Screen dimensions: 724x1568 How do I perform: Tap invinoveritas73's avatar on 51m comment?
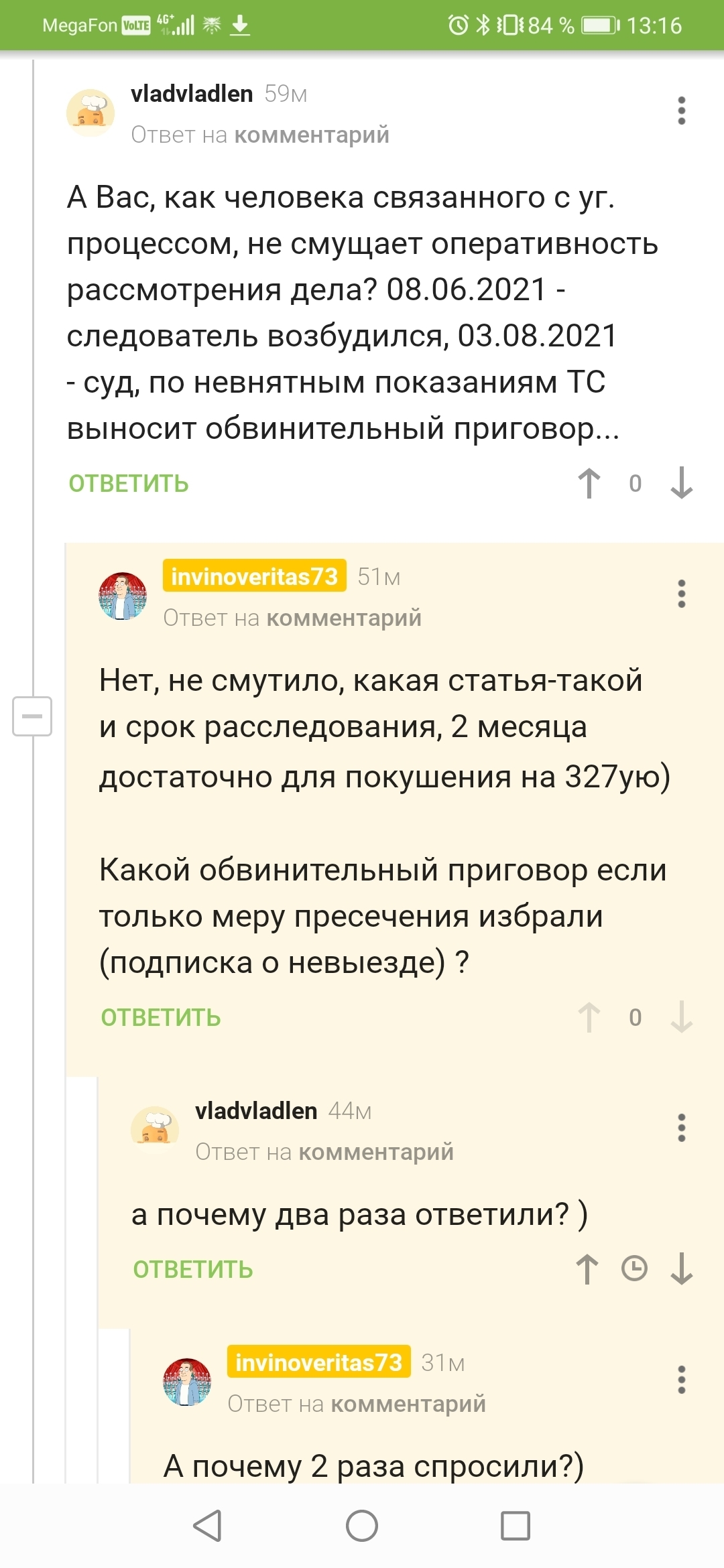(123, 596)
